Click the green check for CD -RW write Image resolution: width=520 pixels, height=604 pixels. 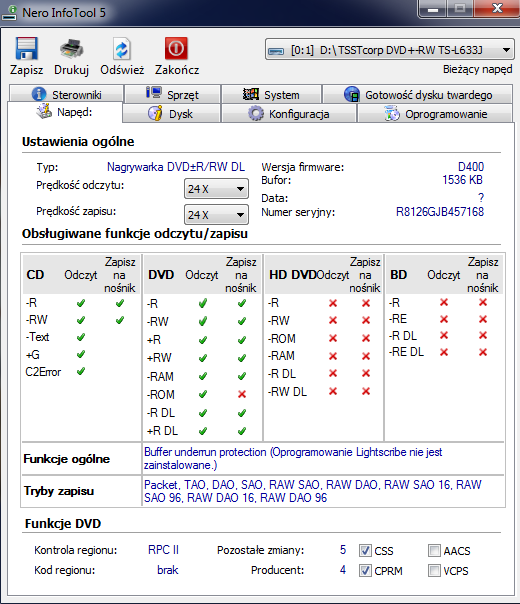pyautogui.click(x=120, y=320)
